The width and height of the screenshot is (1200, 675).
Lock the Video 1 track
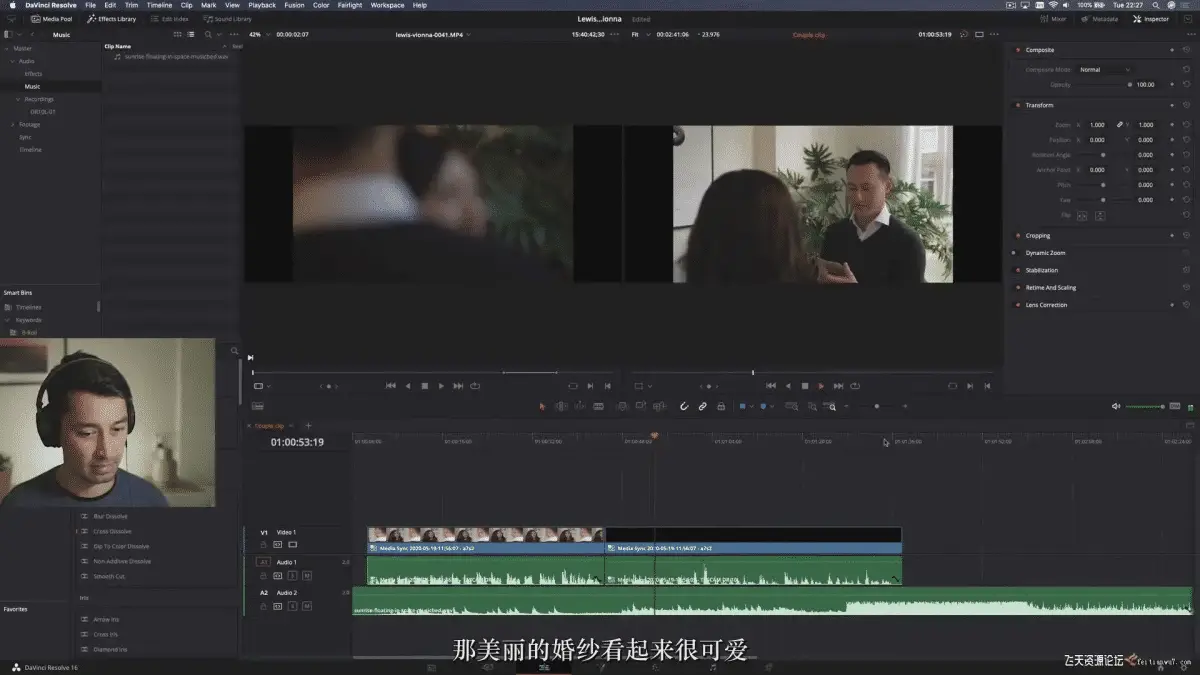tap(264, 545)
